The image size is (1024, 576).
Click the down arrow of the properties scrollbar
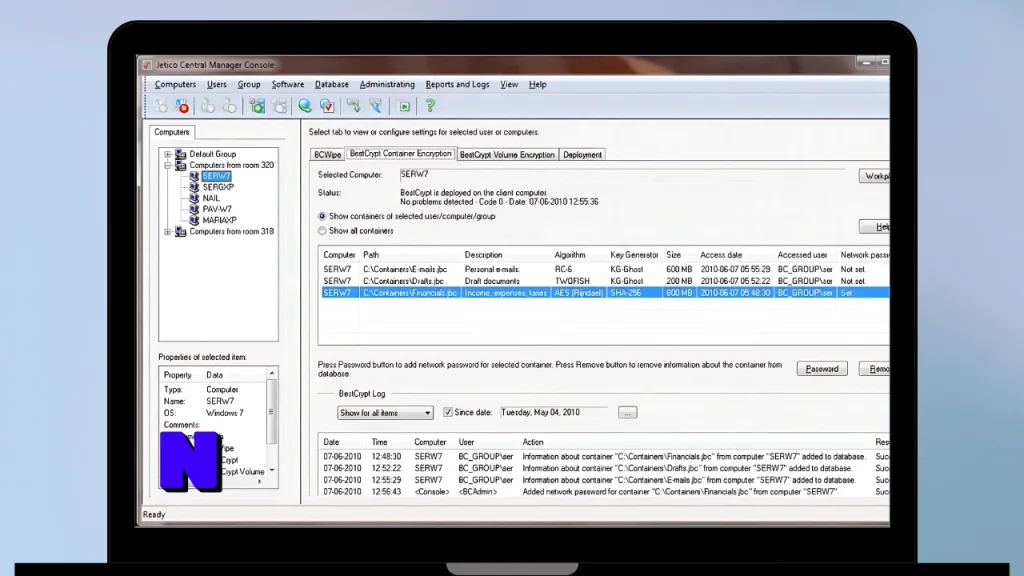pos(272,470)
